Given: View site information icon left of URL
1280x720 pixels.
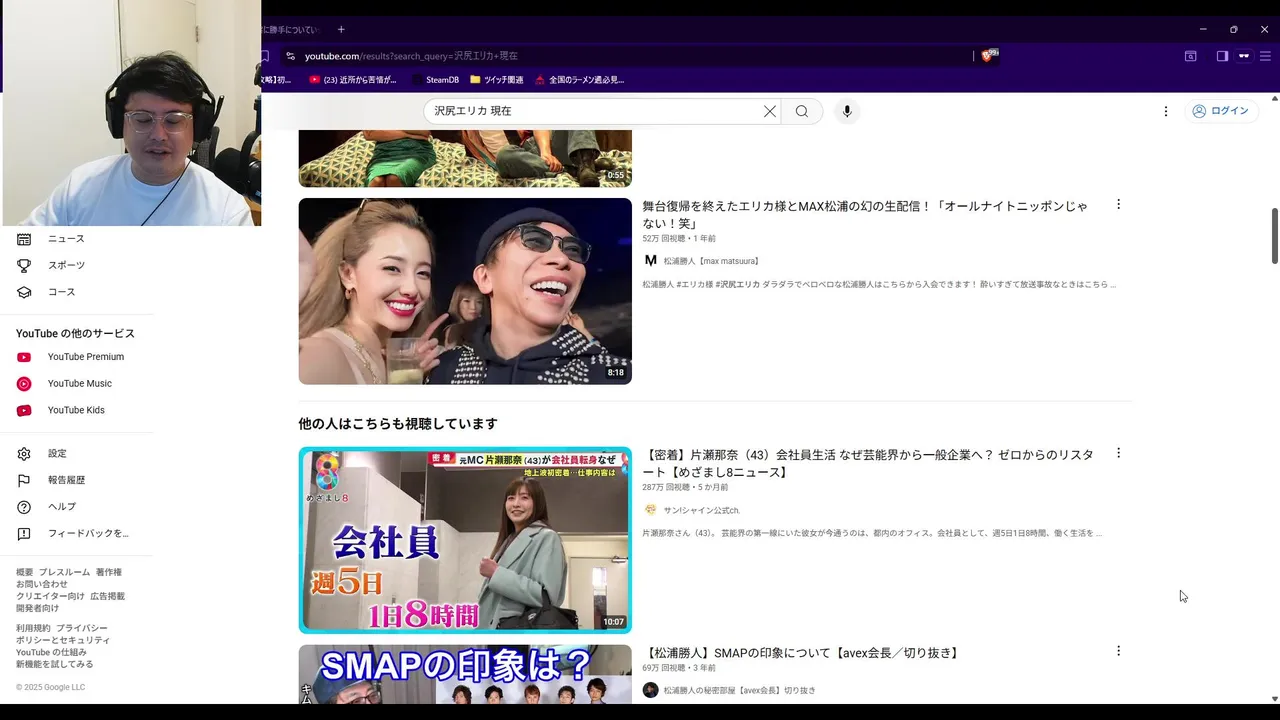Looking at the screenshot, I should point(290,56).
